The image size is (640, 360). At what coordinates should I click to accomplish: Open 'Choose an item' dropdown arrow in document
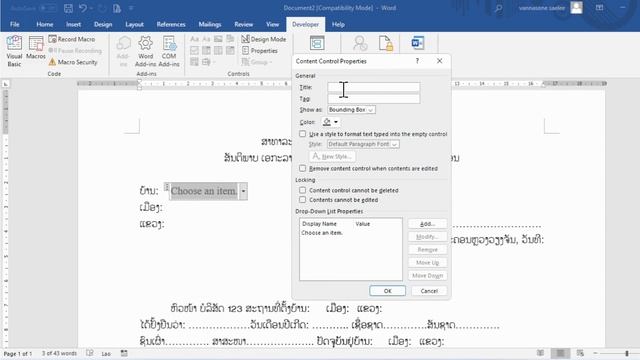click(243, 191)
